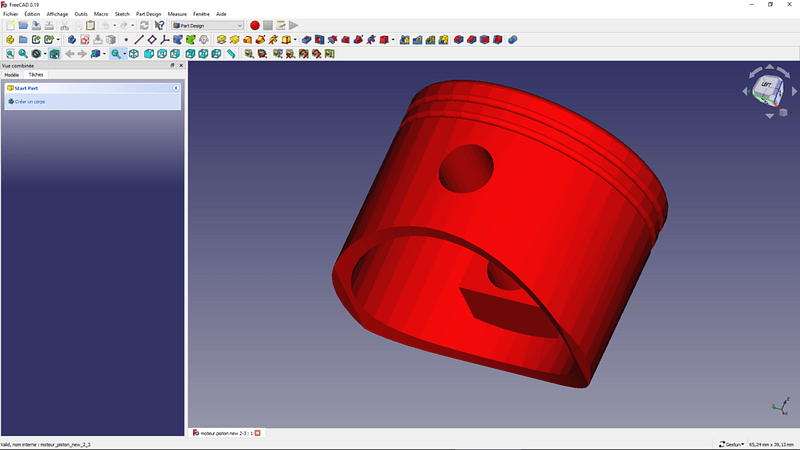This screenshot has height=450, width=800.
Task: Click the Additive Loft icon
Action: [x=247, y=40]
